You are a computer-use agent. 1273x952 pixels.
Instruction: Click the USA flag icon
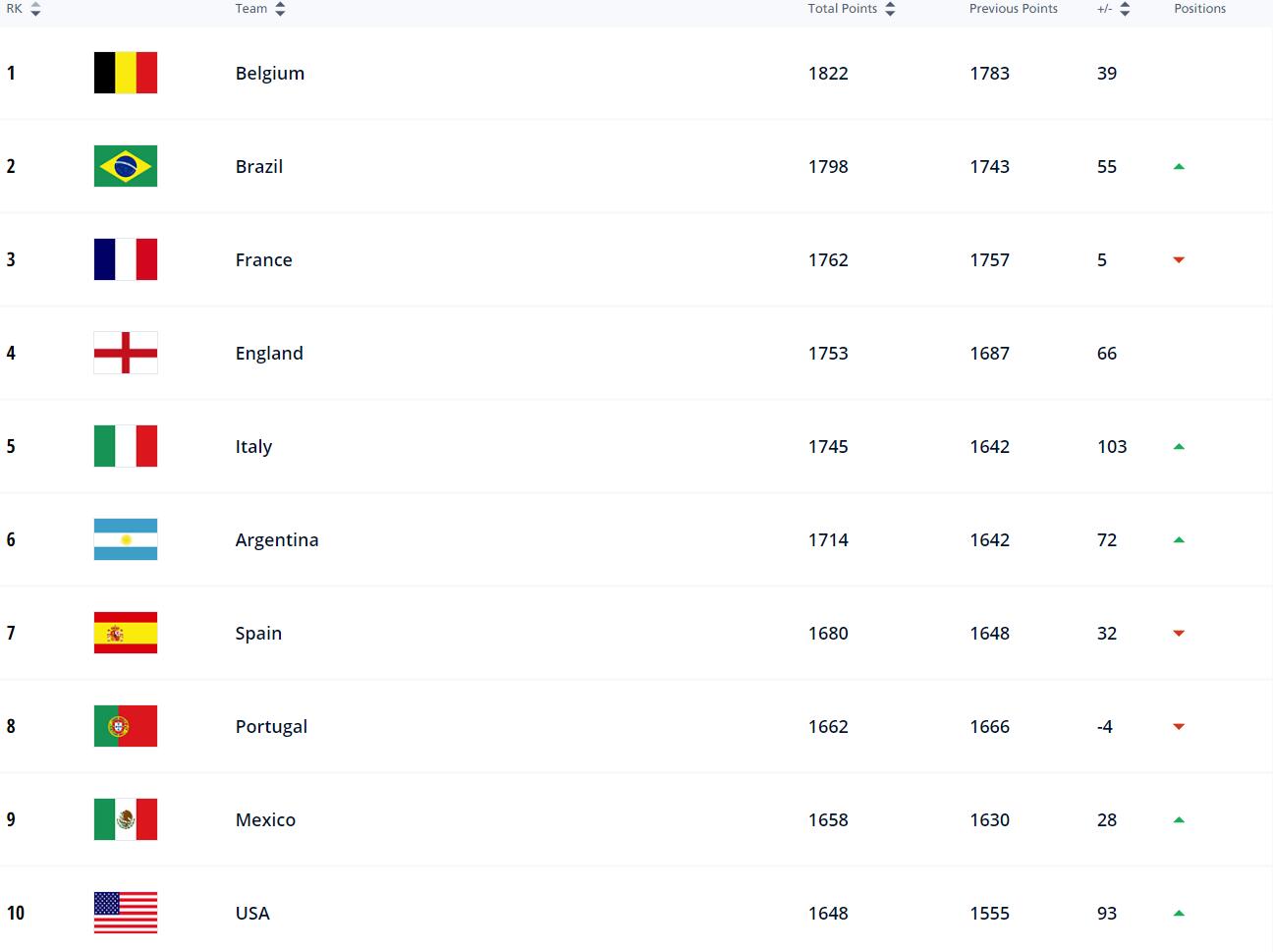(126, 913)
